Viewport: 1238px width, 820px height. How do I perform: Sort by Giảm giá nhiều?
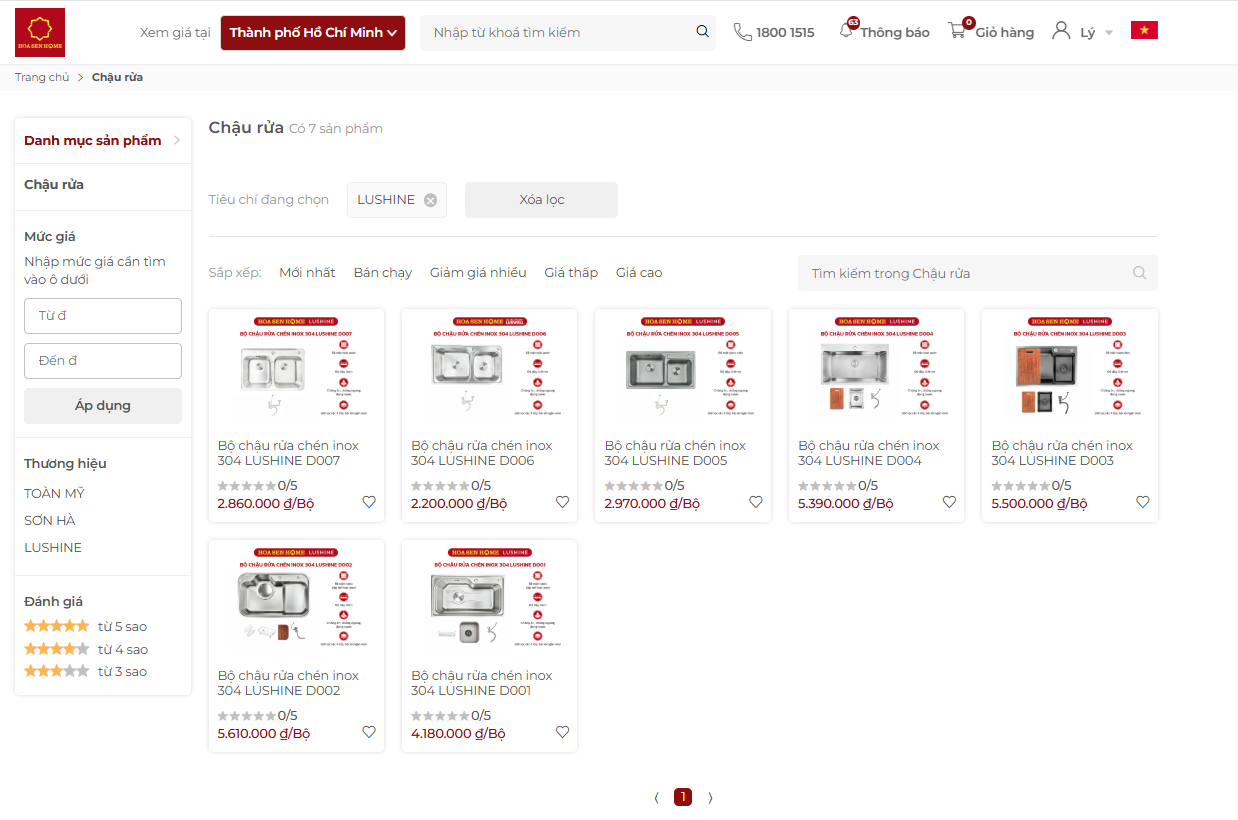pyautogui.click(x=478, y=273)
